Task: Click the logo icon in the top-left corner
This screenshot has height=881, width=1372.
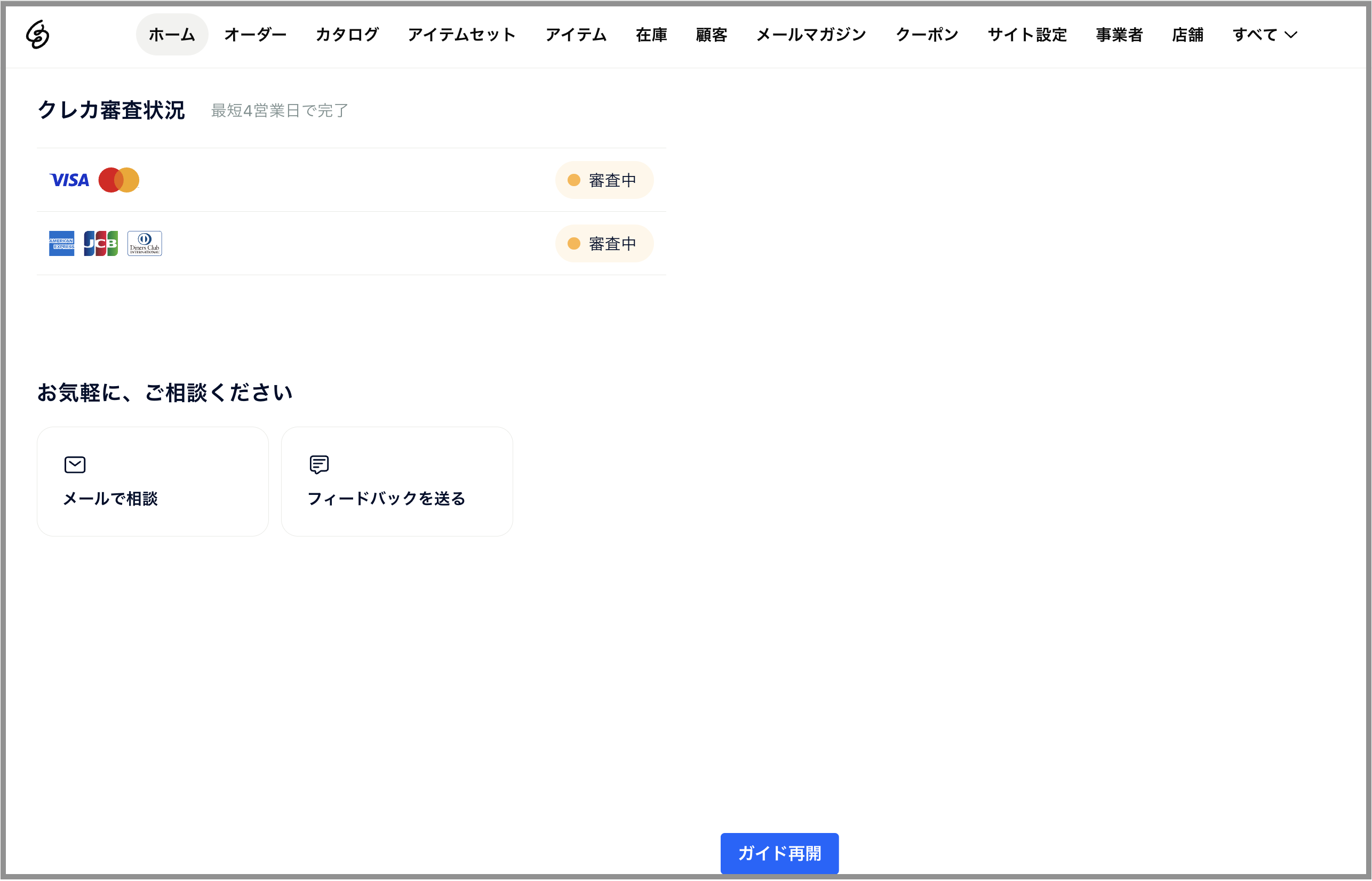Action: point(39,34)
